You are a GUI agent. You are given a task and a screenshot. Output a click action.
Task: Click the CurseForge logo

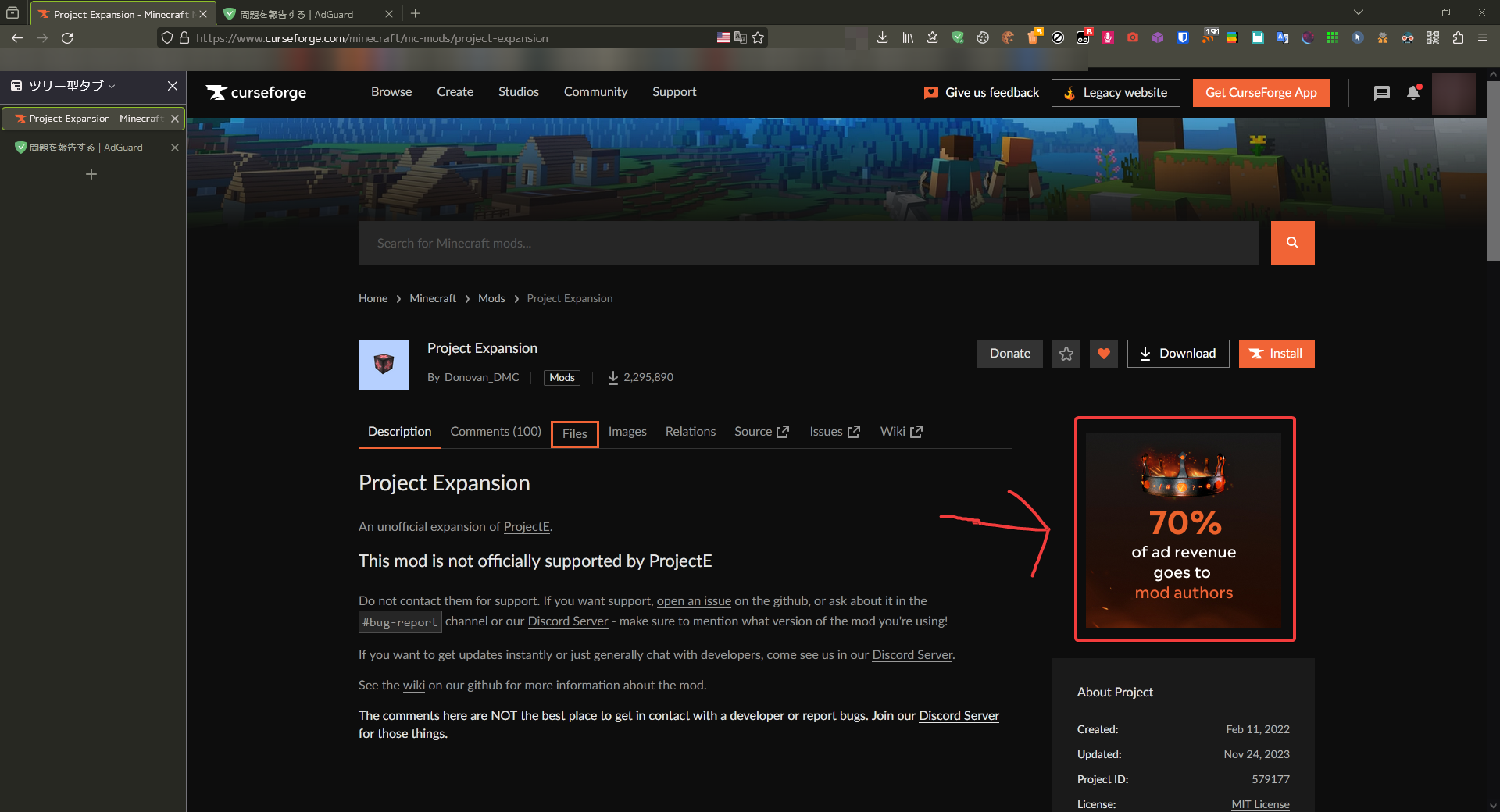click(256, 93)
